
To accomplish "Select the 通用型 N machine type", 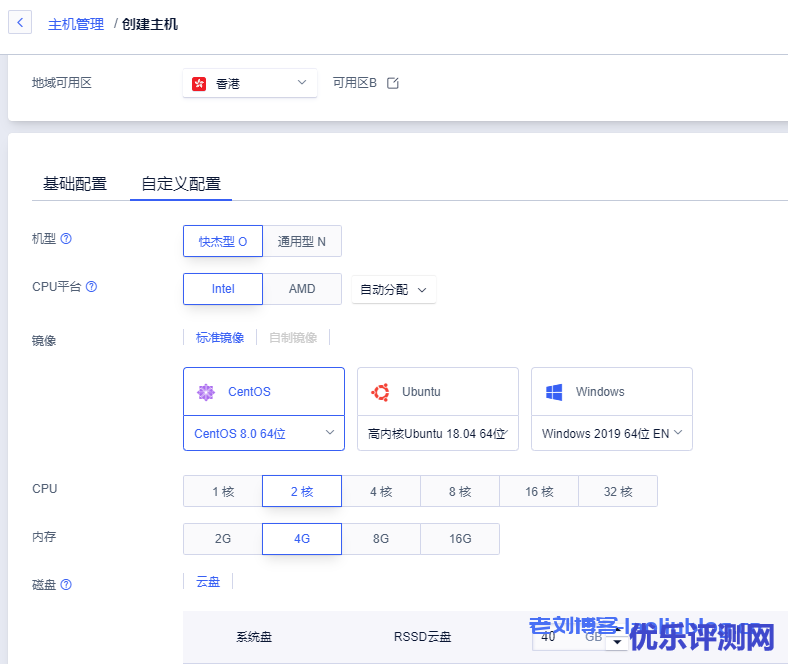I will coord(301,241).
